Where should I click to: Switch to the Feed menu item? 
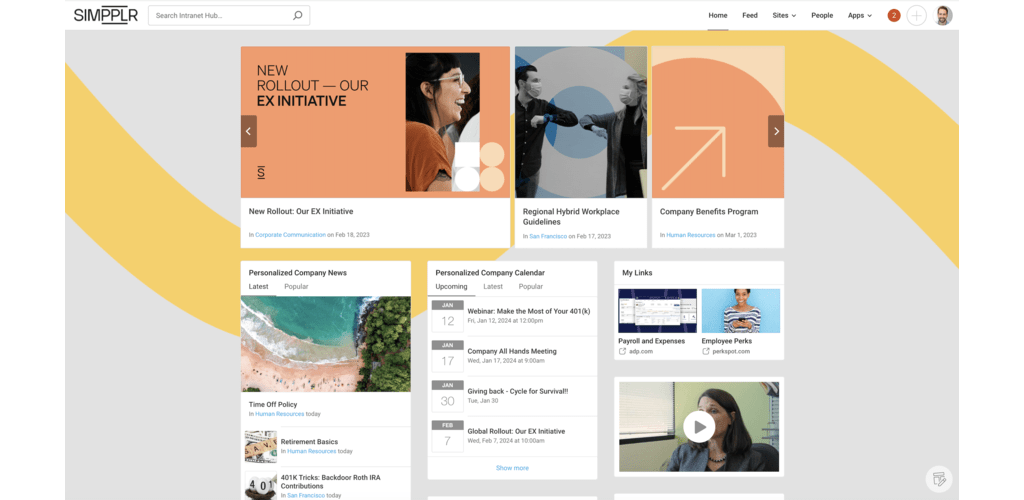(x=750, y=16)
